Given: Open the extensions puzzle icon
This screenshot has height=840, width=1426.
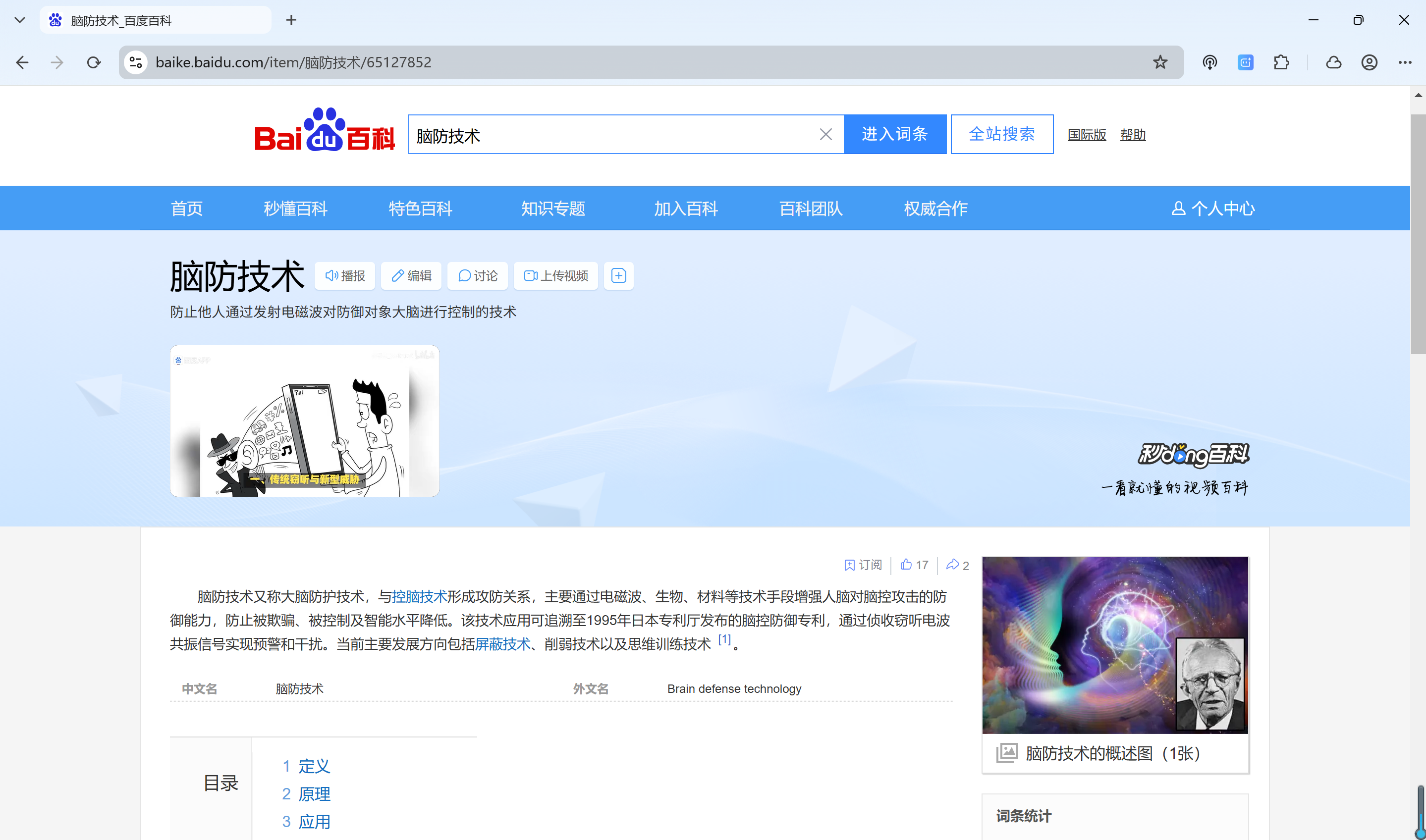Looking at the screenshot, I should click(x=1281, y=62).
